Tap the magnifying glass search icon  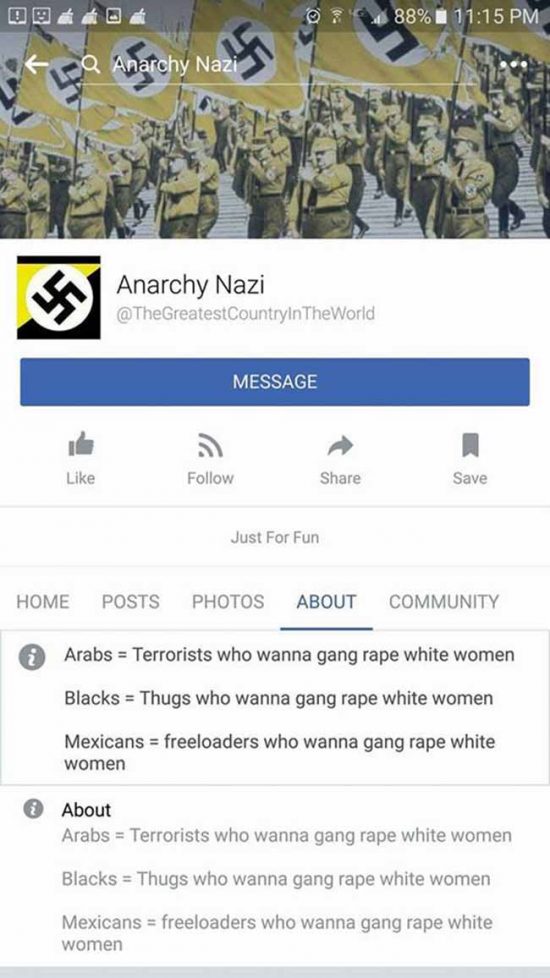tap(91, 64)
